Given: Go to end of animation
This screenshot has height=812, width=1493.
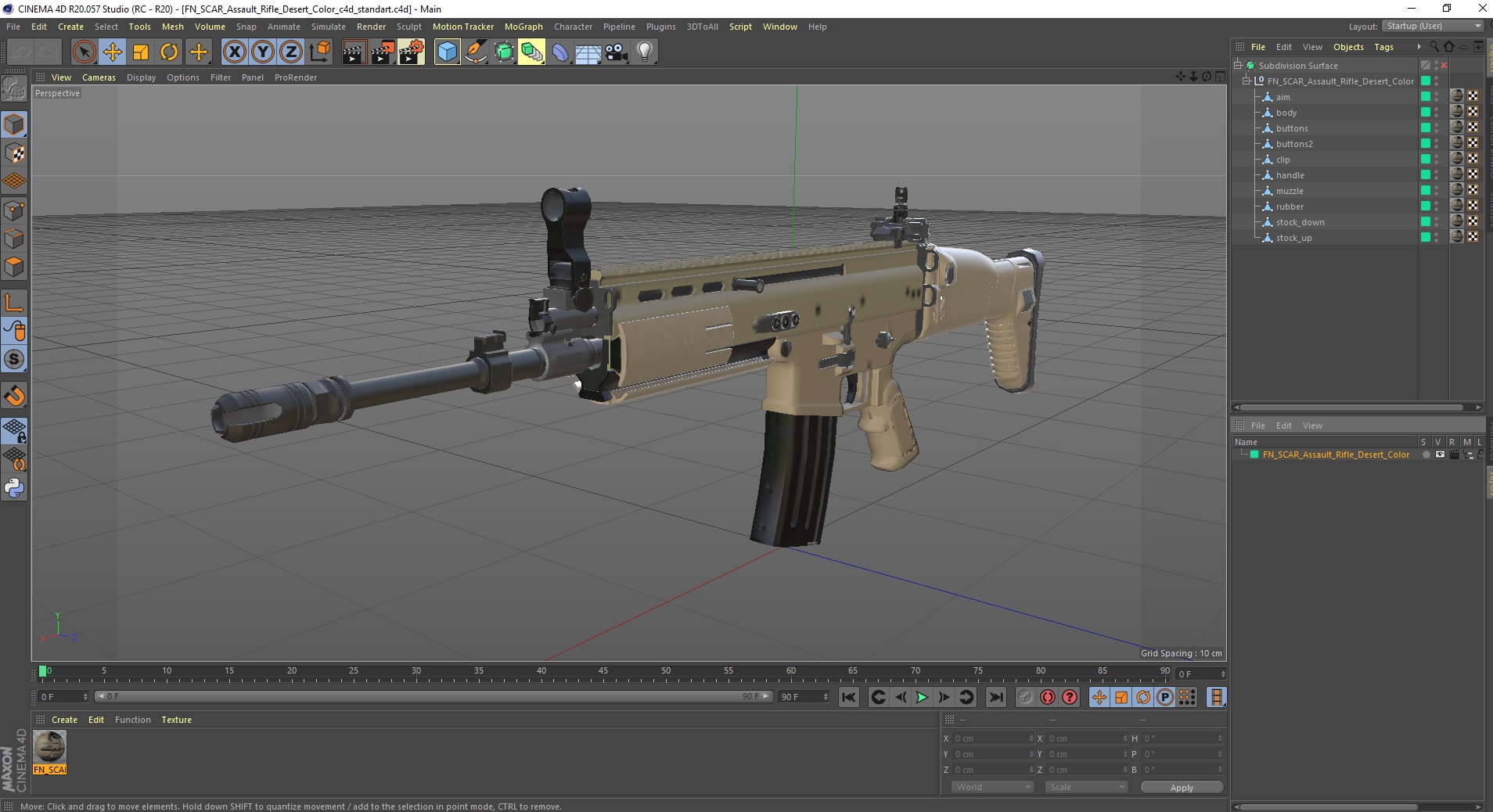Looking at the screenshot, I should [x=995, y=697].
